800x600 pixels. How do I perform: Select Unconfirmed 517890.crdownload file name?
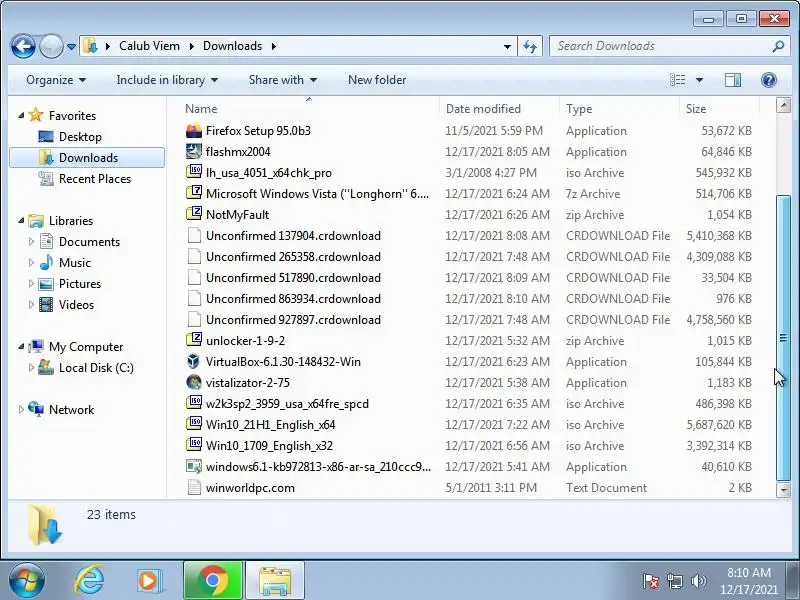pos(293,278)
